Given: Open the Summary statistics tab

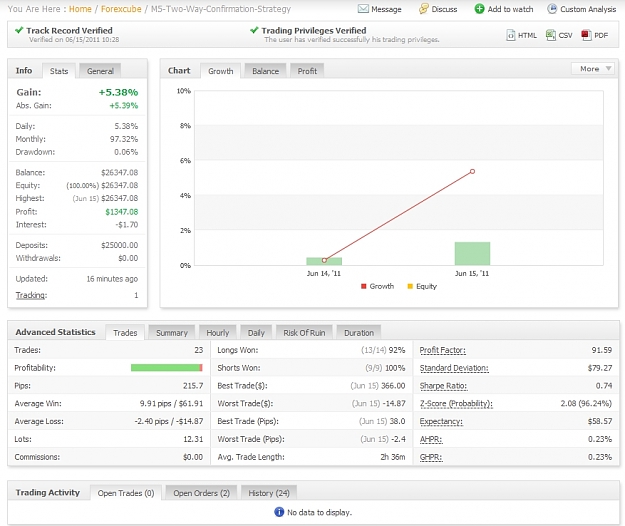Looking at the screenshot, I should click(x=171, y=333).
